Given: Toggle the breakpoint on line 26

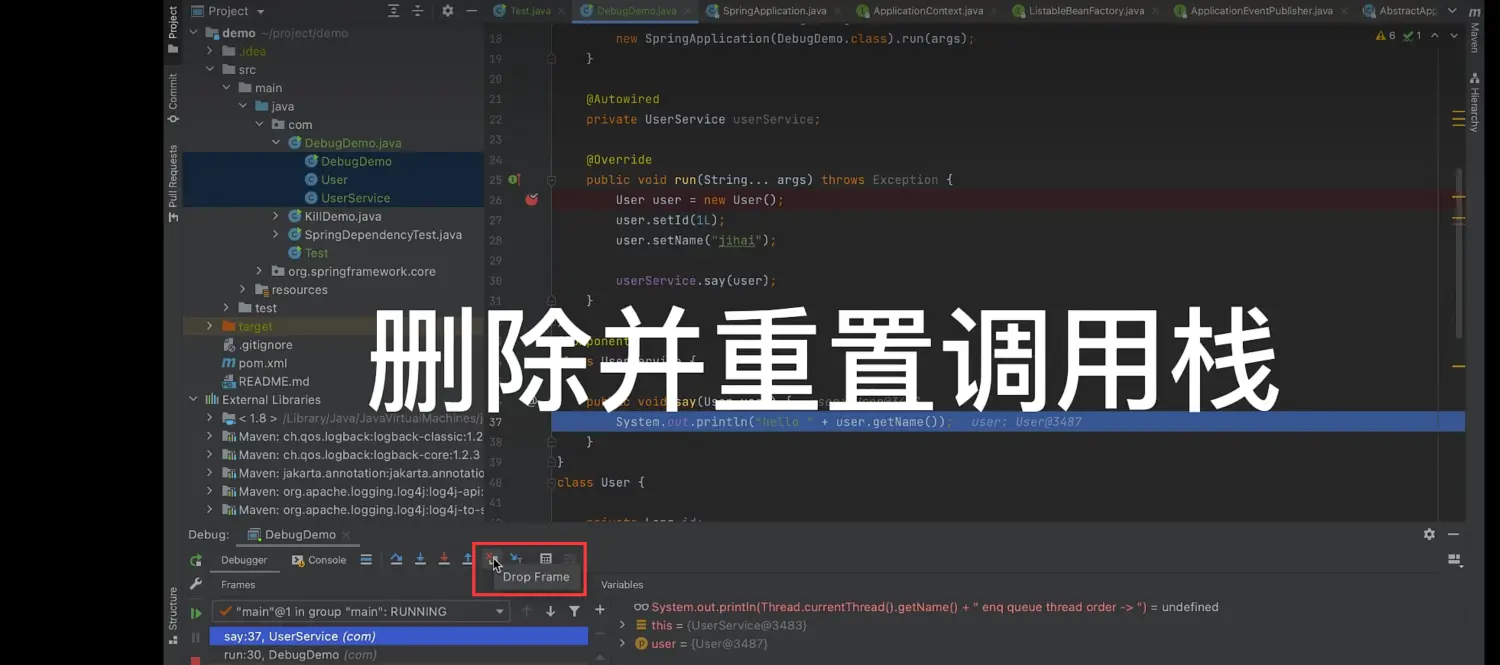Looking at the screenshot, I should 531,200.
